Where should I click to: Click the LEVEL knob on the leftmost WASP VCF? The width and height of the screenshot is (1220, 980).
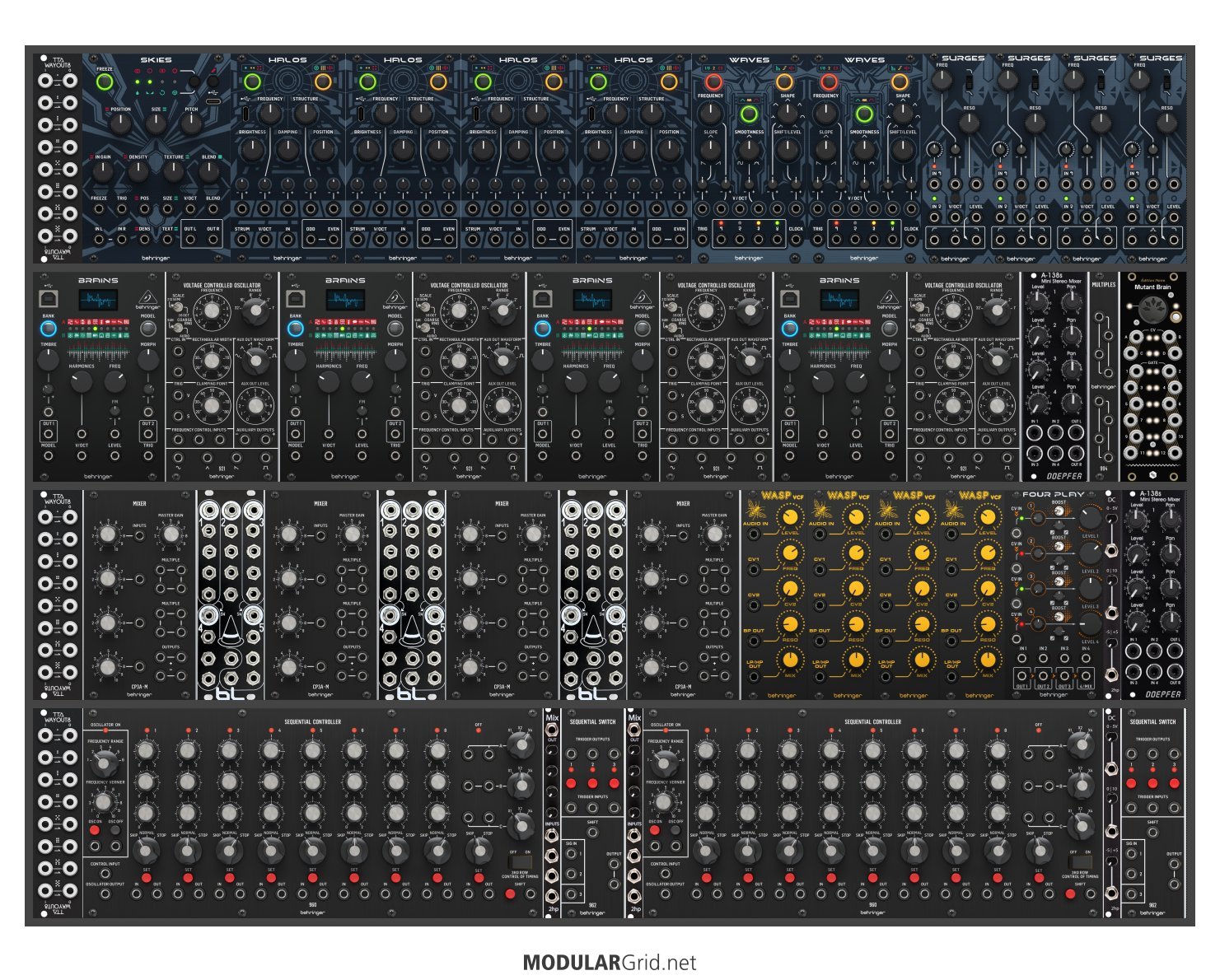(x=790, y=516)
